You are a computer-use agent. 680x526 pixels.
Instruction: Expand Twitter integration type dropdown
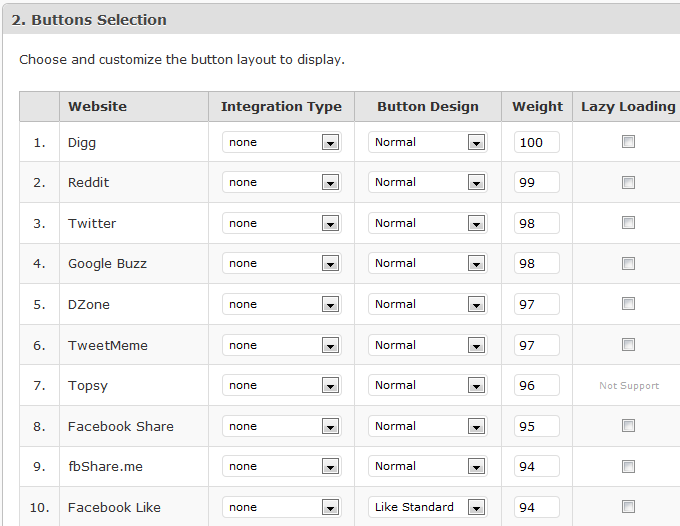pyautogui.click(x=281, y=223)
